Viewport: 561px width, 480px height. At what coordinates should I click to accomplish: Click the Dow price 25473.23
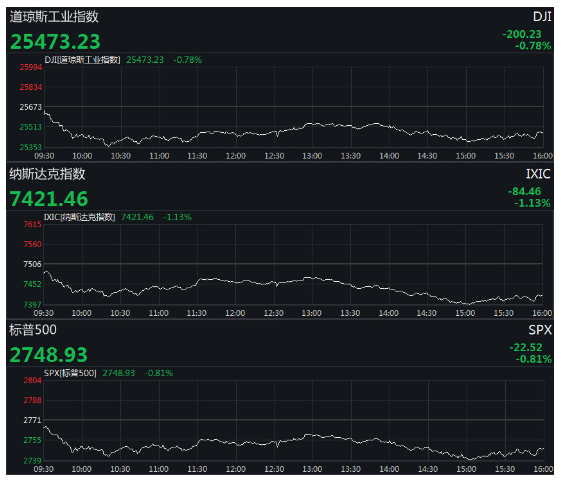pos(55,42)
